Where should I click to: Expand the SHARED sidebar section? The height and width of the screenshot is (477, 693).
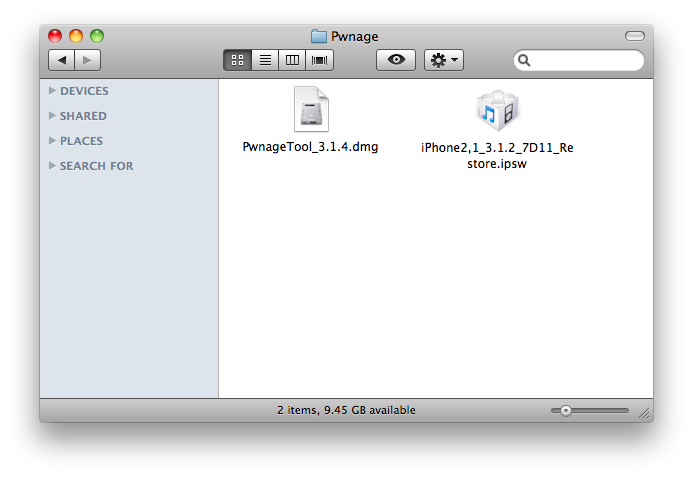(x=52, y=115)
